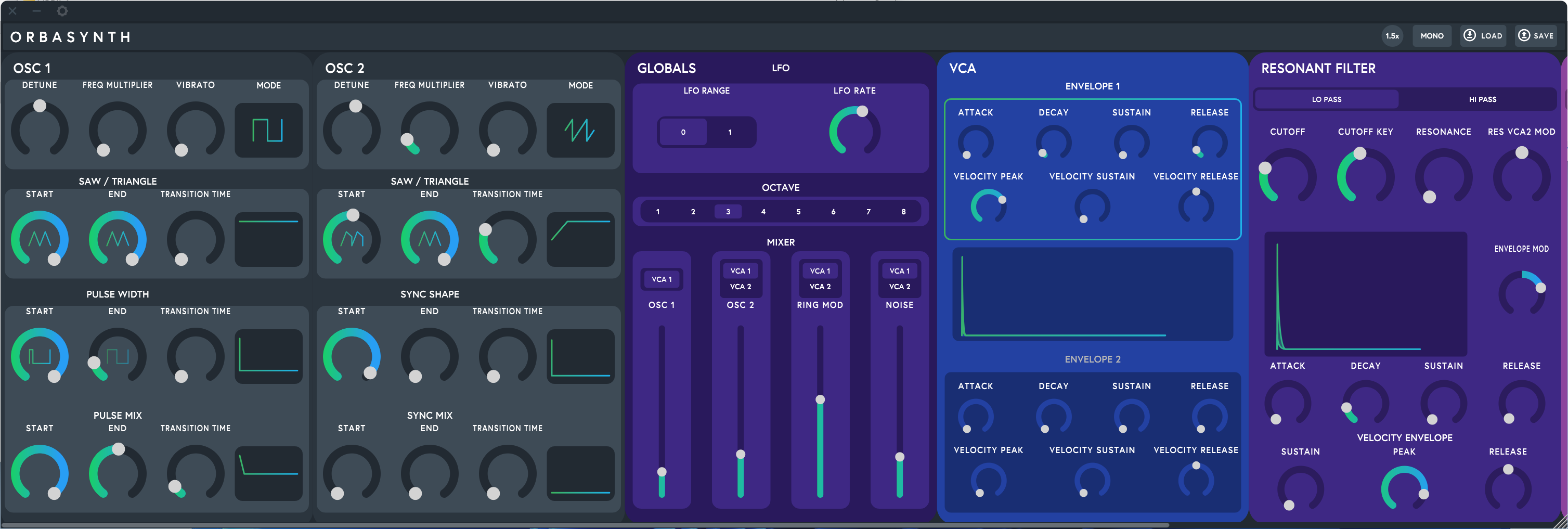1568x529 pixels.
Task: Click the settings gear in title bar
Action: click(62, 11)
